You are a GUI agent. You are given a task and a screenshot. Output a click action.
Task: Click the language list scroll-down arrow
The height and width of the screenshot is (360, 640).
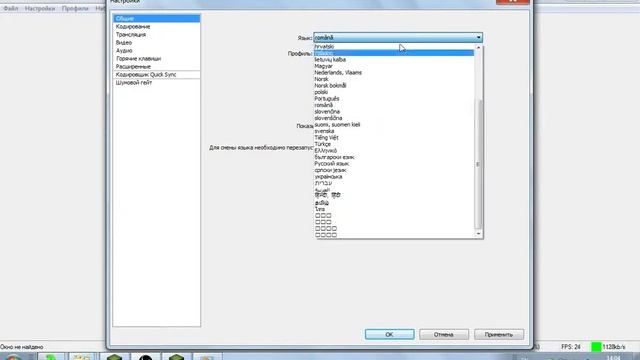point(478,234)
